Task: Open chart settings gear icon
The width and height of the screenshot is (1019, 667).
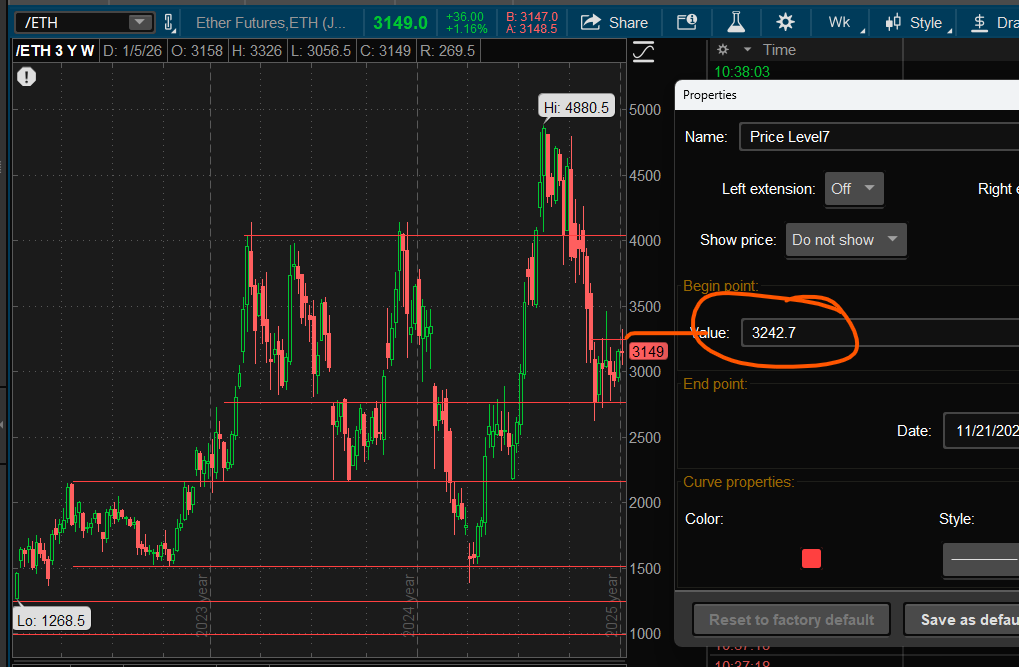Action: (785, 23)
